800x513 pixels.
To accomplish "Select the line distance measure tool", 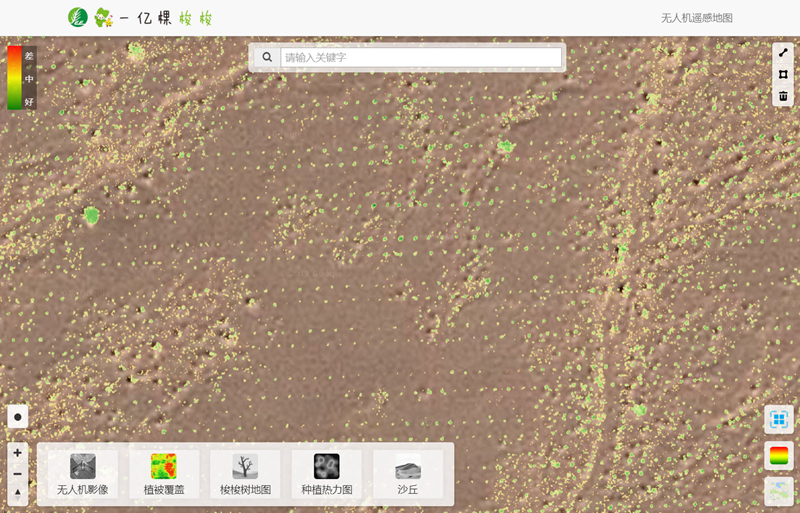I will coord(783,52).
